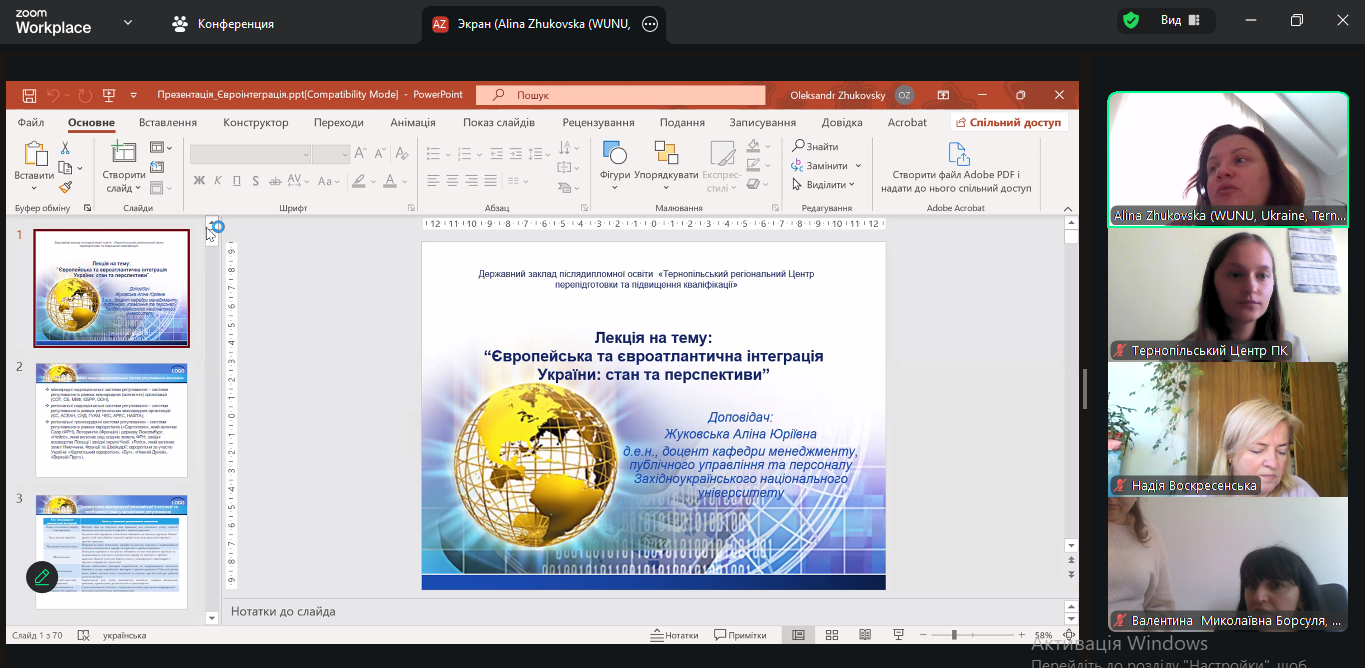
Task: Start slideshow from status bar icon
Action: 899,635
